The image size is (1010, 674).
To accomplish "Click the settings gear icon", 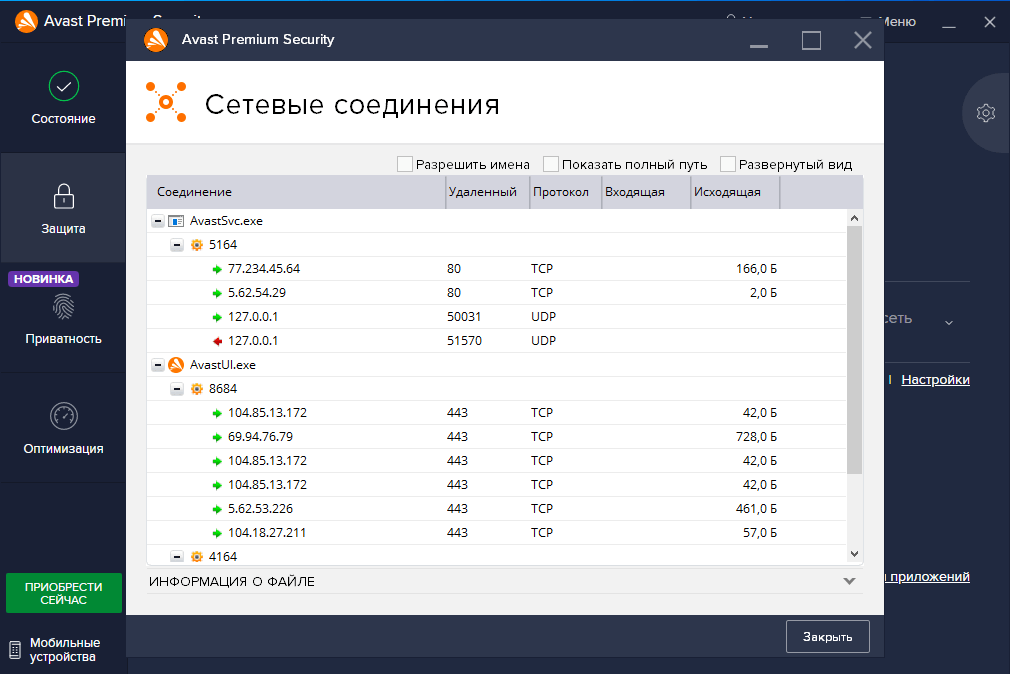I will click(985, 113).
